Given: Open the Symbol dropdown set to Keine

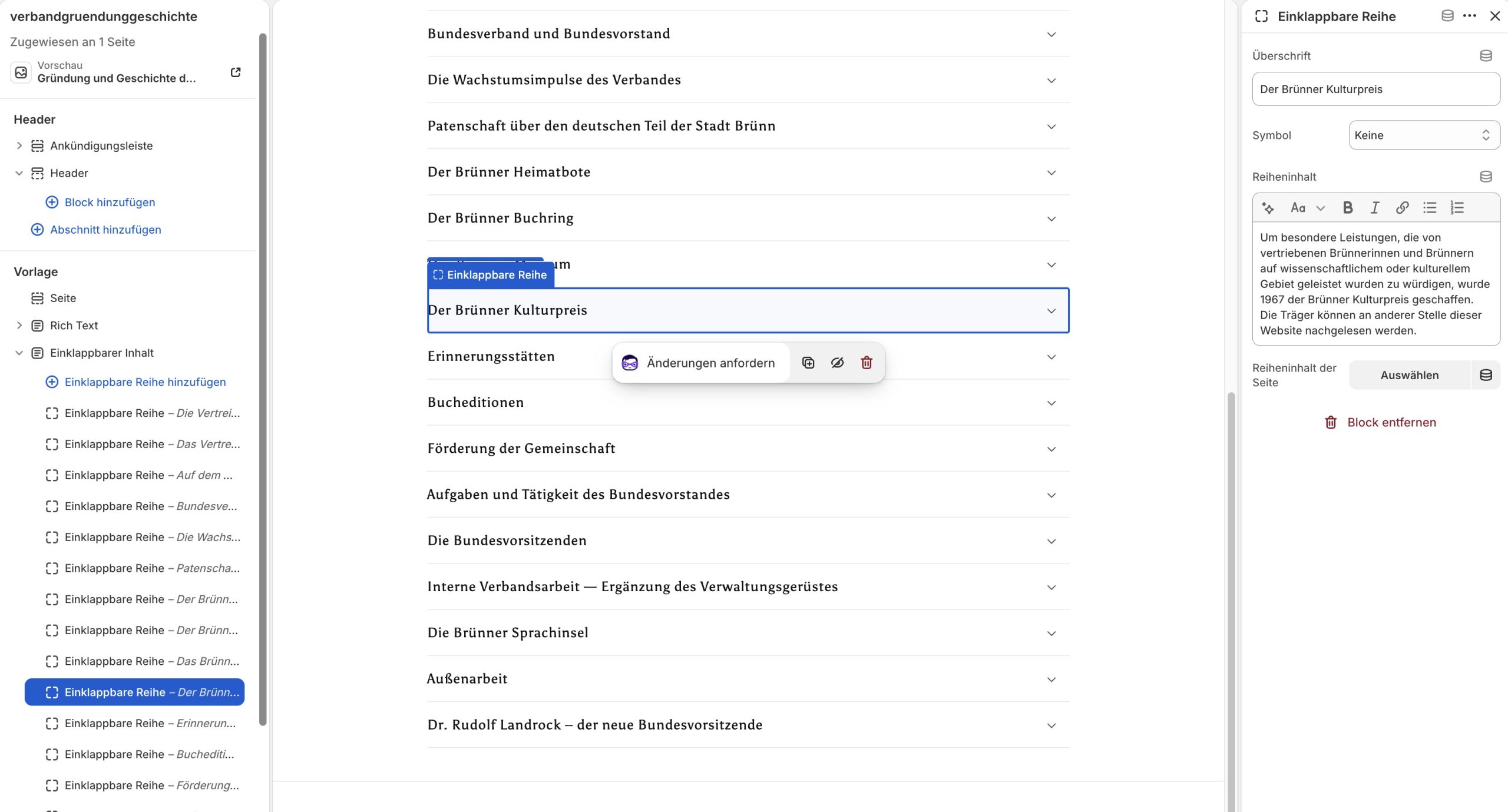Looking at the screenshot, I should point(1424,135).
